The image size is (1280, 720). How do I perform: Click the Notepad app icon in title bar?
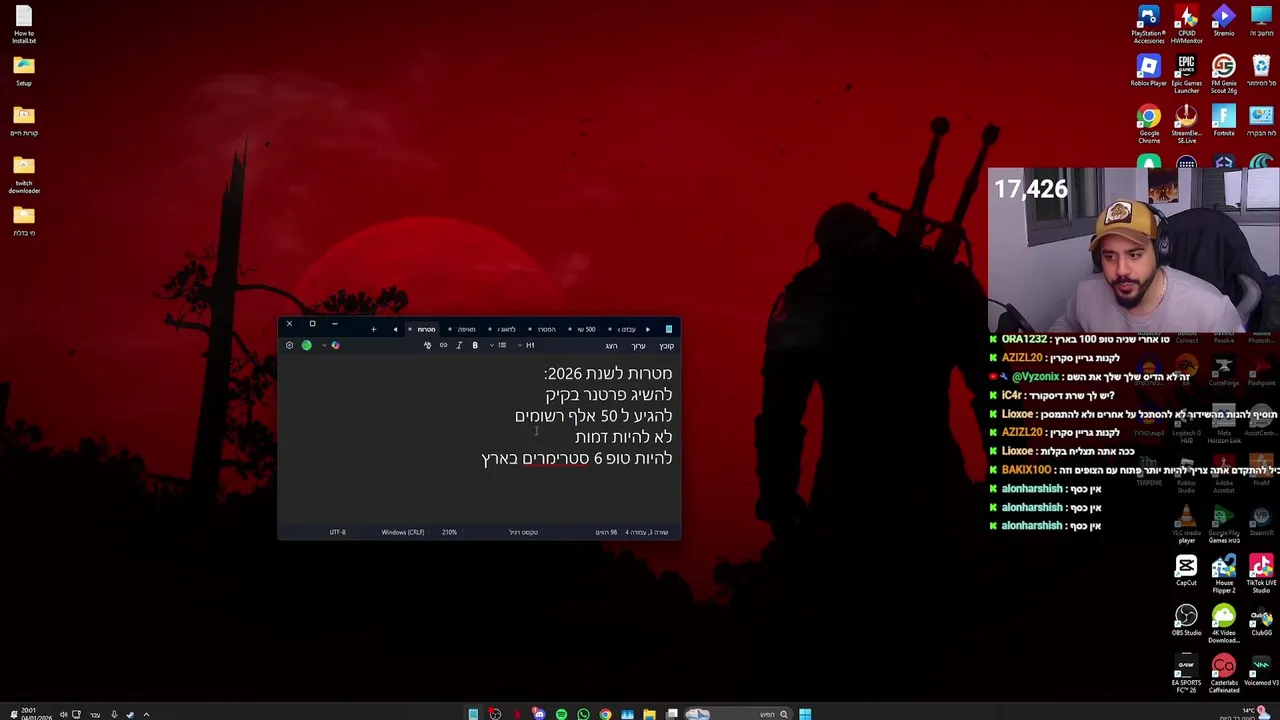[668, 329]
